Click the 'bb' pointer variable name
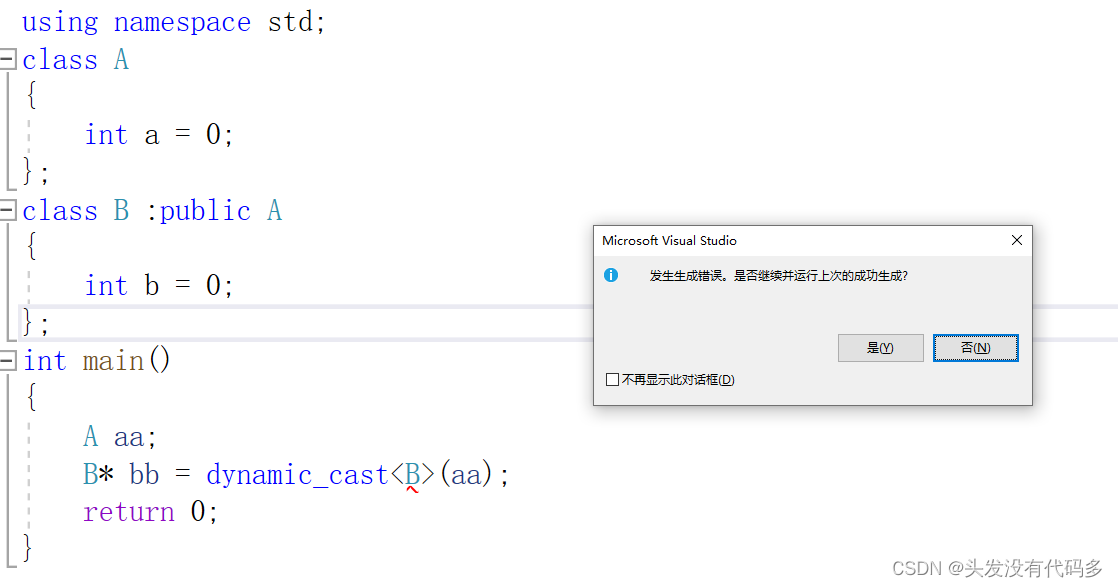The image size is (1118, 587). [144, 475]
